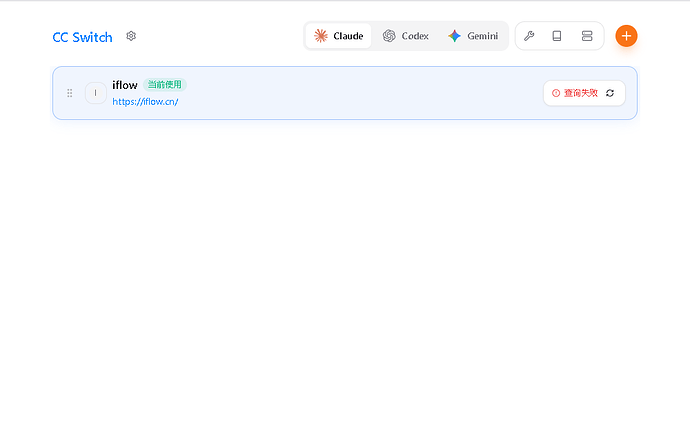Add a new provider with orange plus
This screenshot has height=448, width=690.
[626, 36]
